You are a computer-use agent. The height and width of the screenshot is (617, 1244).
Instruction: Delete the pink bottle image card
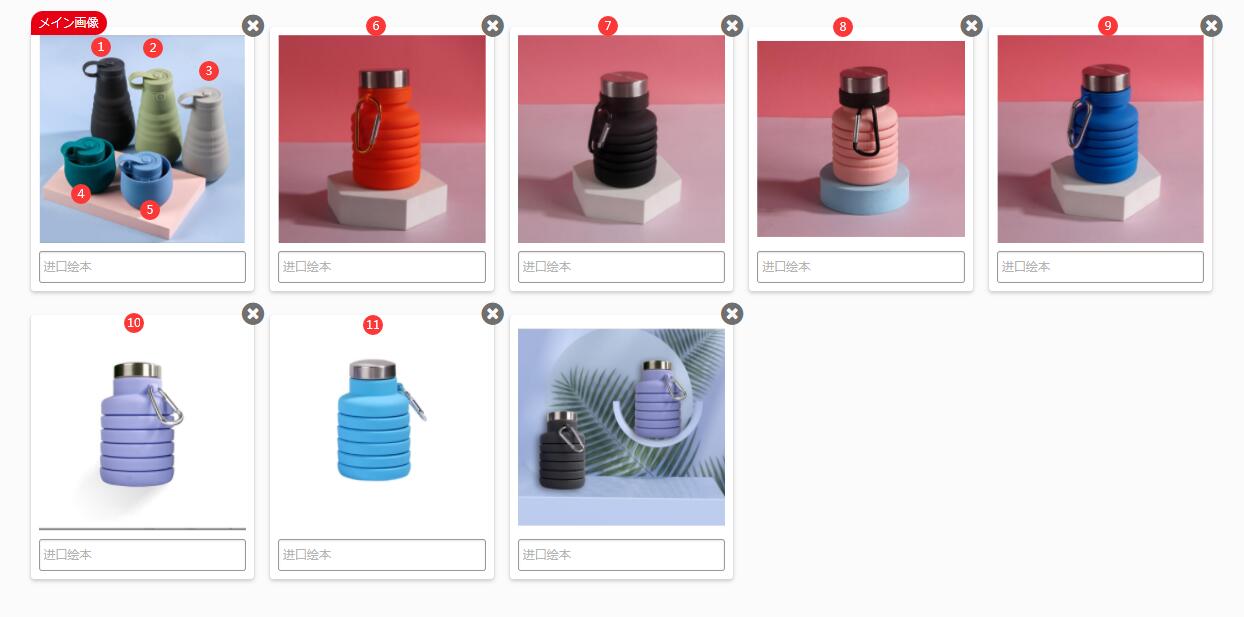click(971, 26)
